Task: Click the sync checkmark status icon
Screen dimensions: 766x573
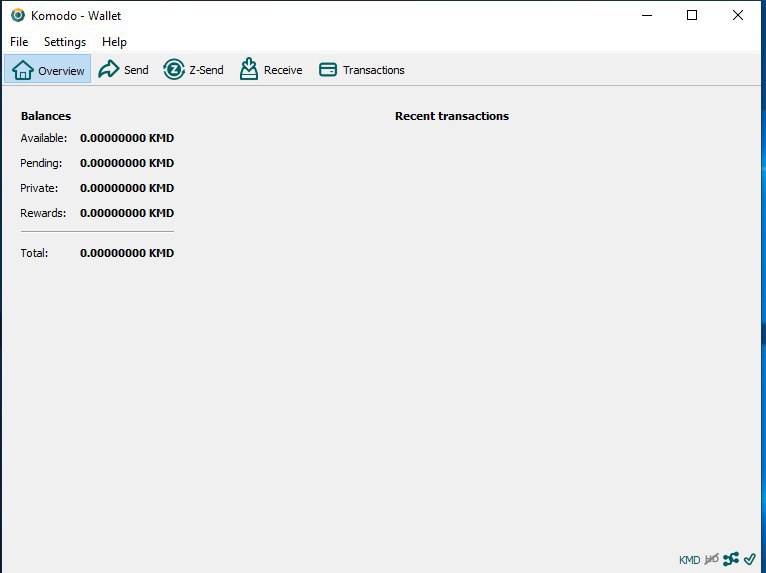Action: (750, 558)
